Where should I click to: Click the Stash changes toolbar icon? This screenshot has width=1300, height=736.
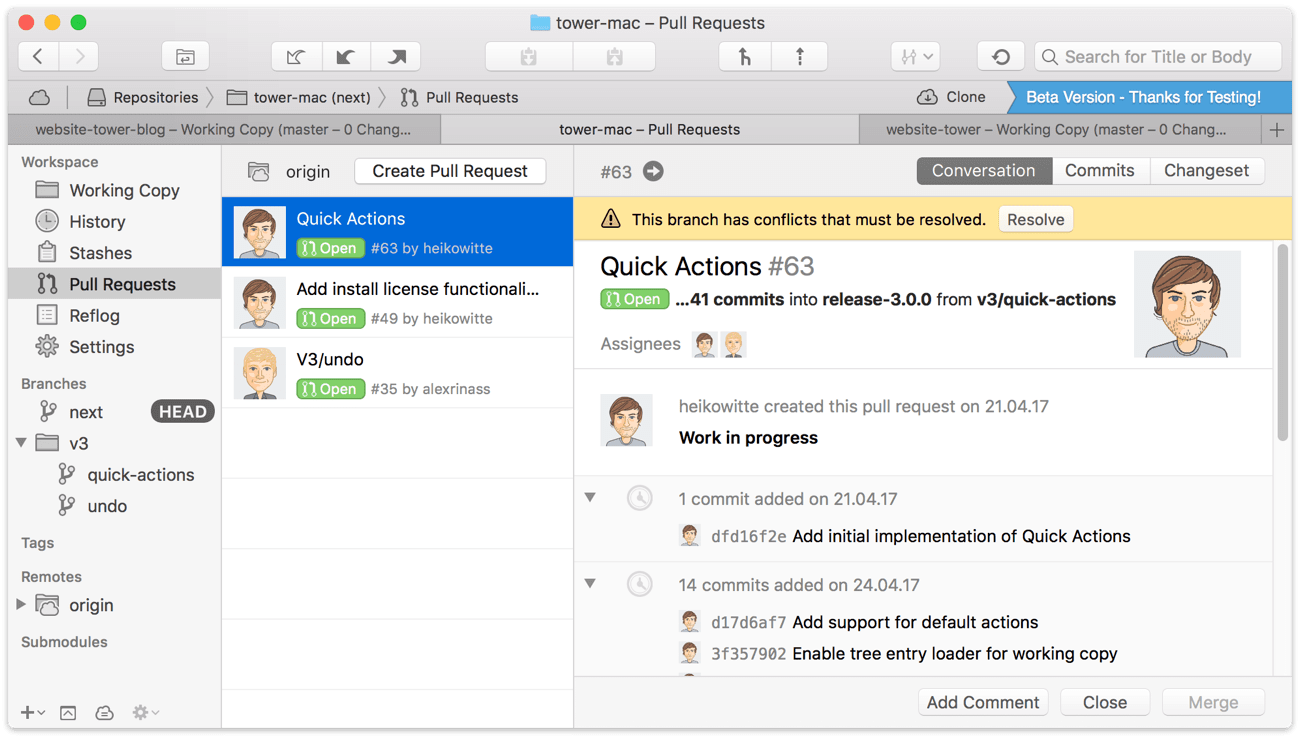(529, 57)
